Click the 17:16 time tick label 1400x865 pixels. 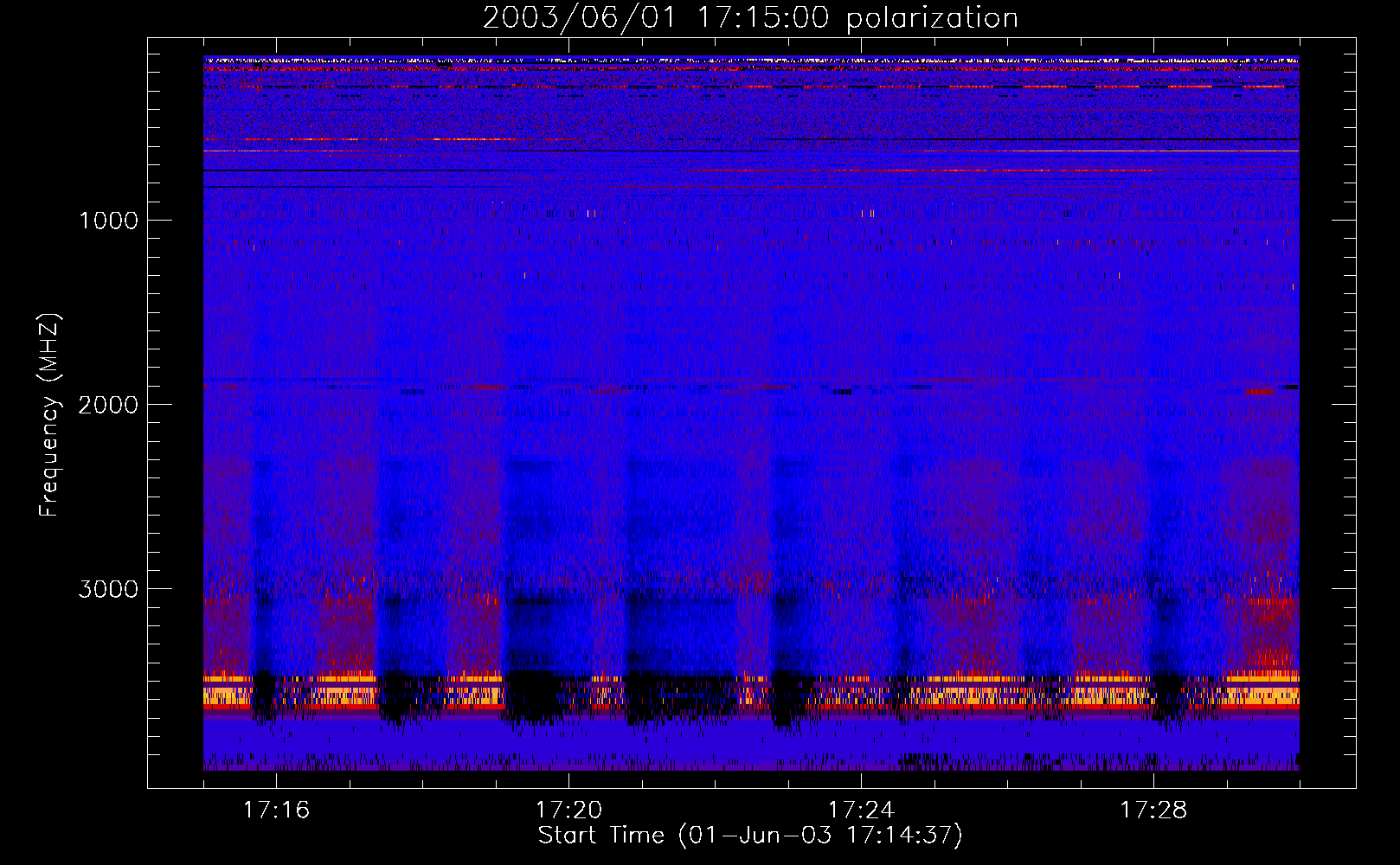[x=276, y=811]
